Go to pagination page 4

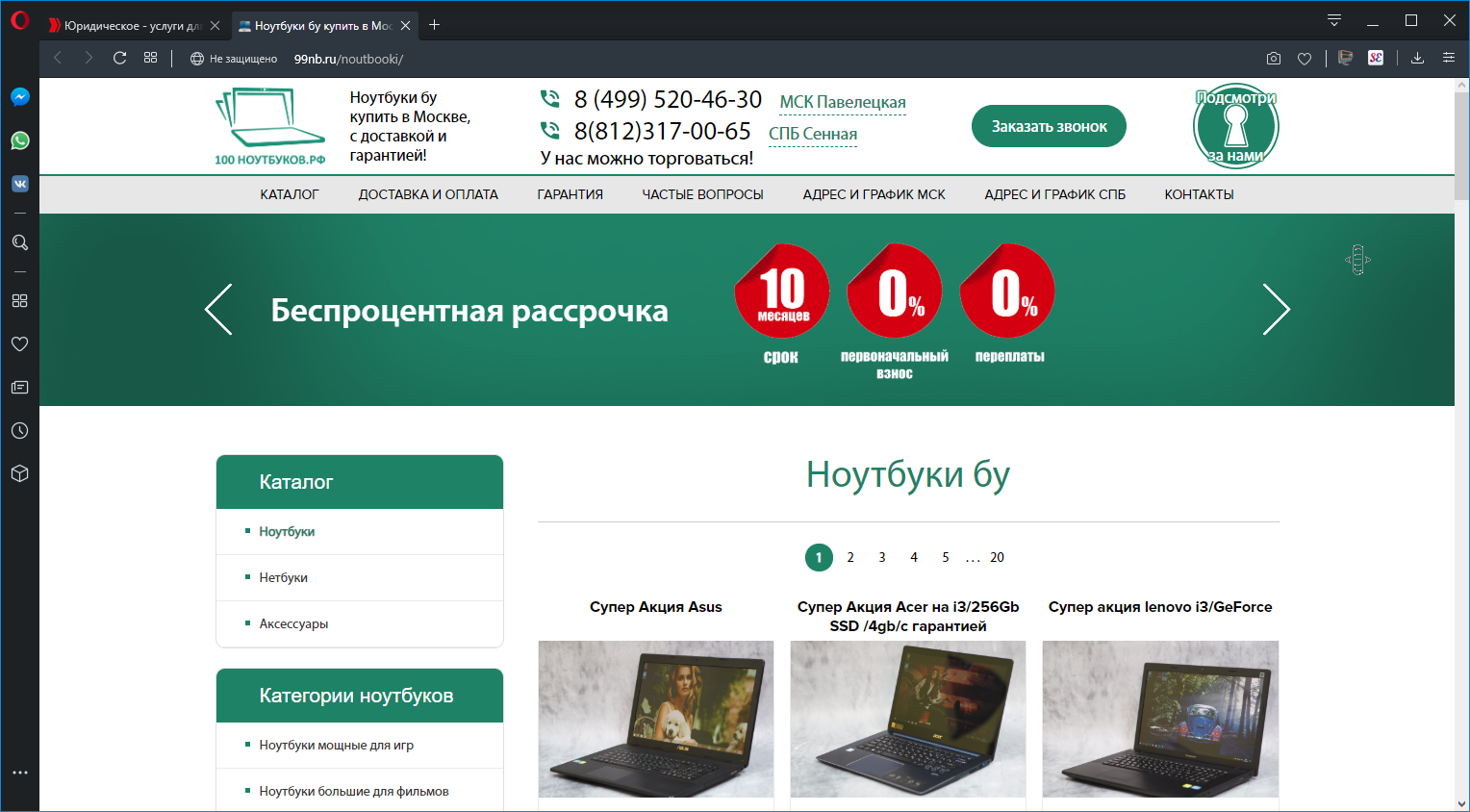pos(914,557)
